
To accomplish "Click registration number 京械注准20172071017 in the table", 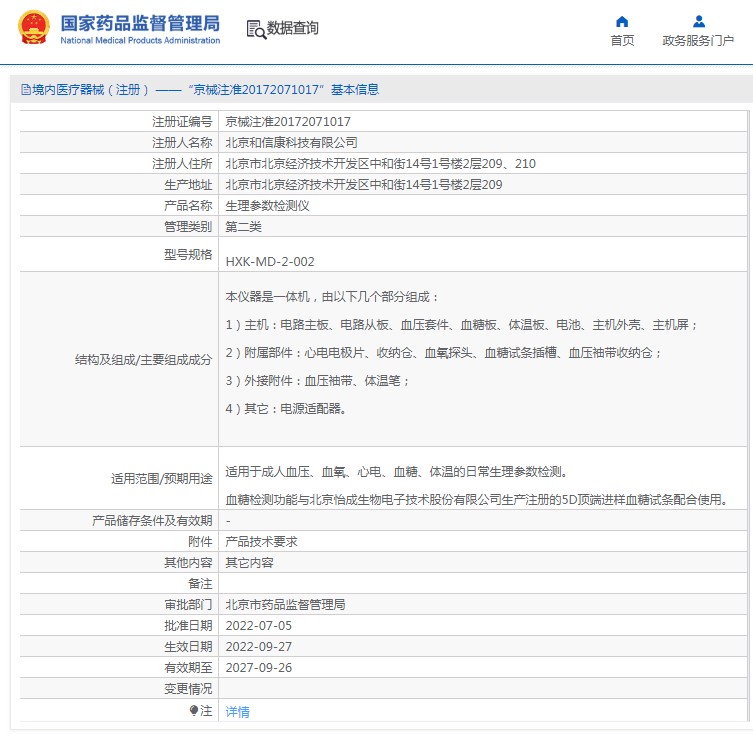I will coord(288,121).
